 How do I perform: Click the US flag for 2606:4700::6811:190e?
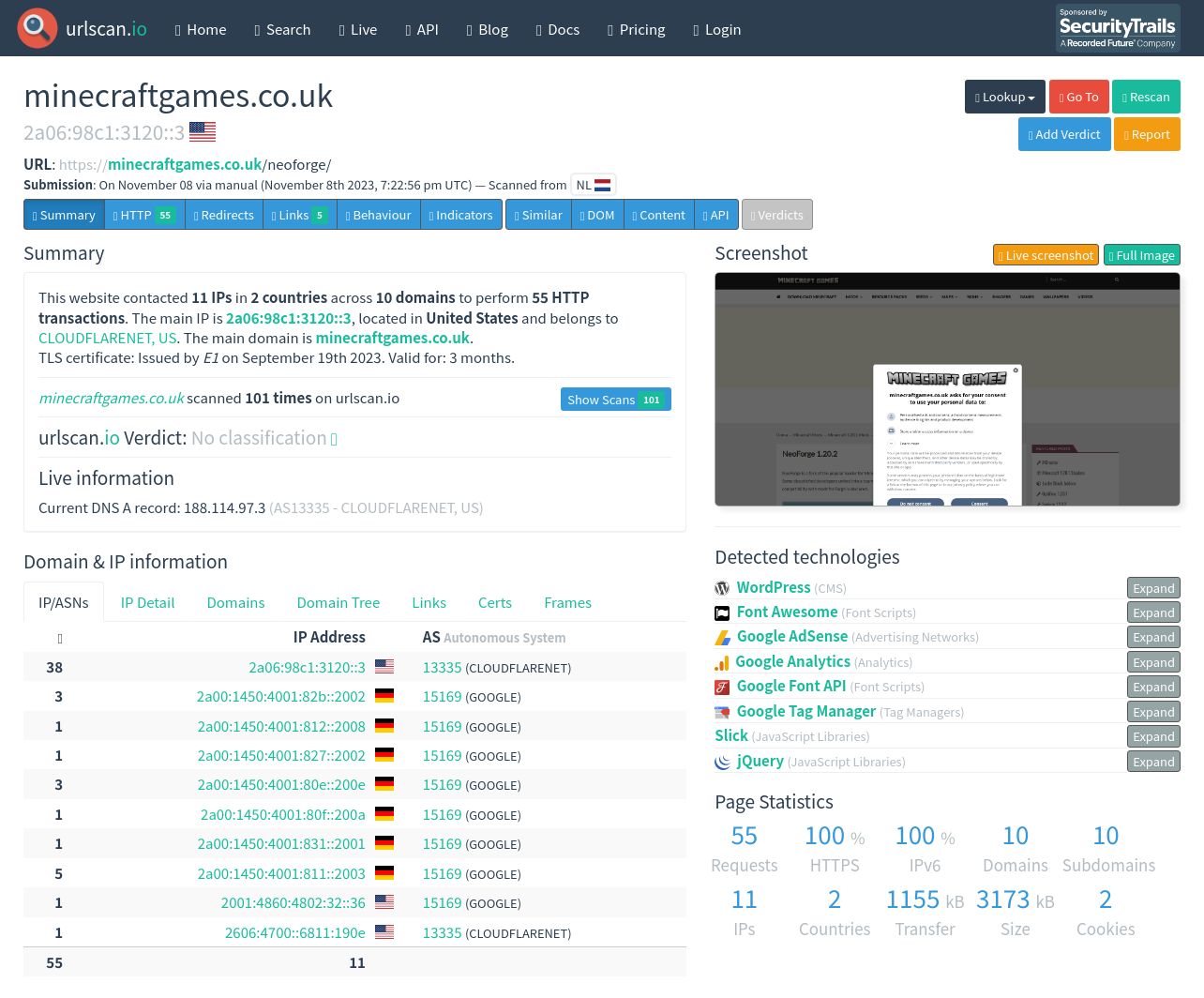(384, 932)
